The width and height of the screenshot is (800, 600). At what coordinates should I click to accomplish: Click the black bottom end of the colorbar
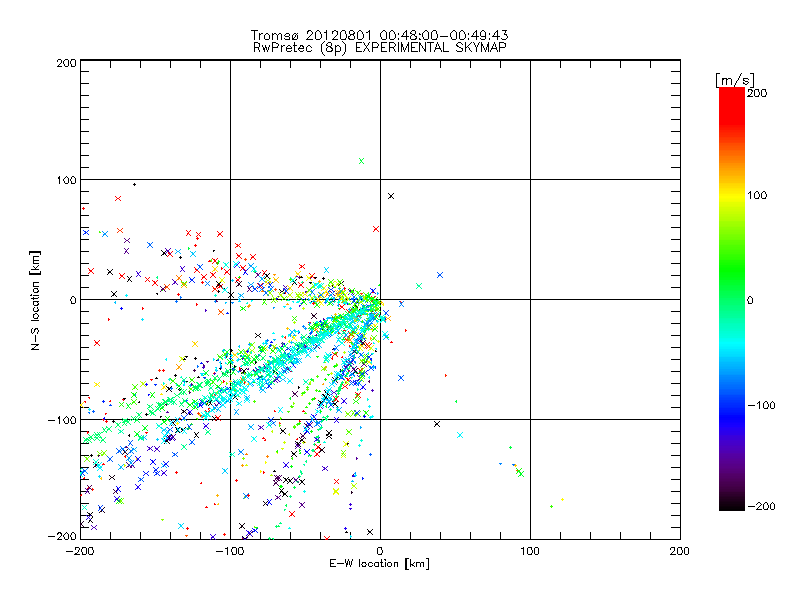(731, 500)
